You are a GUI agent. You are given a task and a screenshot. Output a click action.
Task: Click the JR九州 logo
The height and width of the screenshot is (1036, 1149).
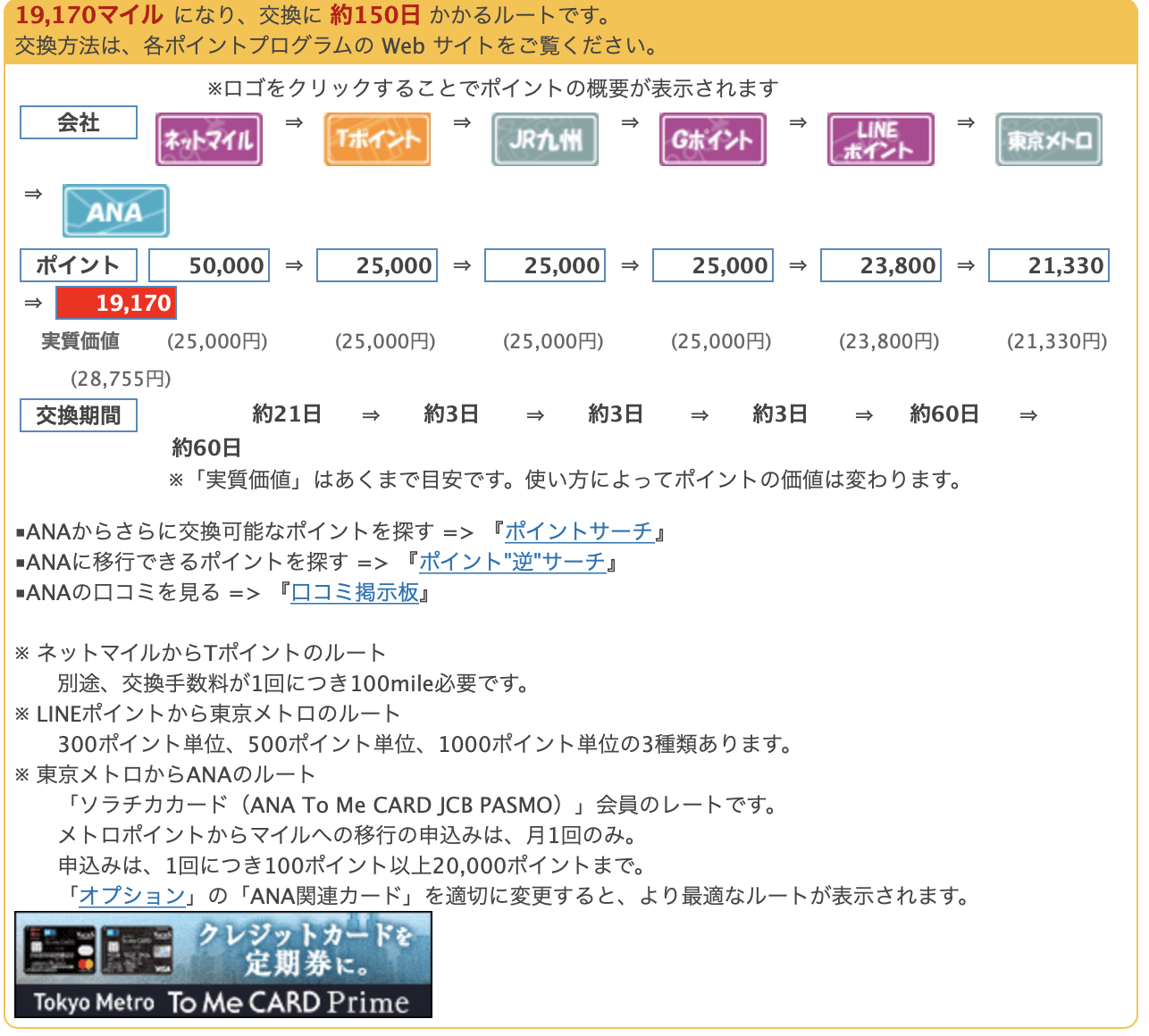click(x=545, y=139)
